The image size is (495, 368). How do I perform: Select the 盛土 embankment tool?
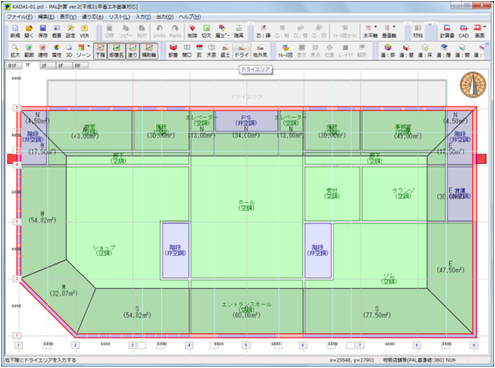click(225, 51)
